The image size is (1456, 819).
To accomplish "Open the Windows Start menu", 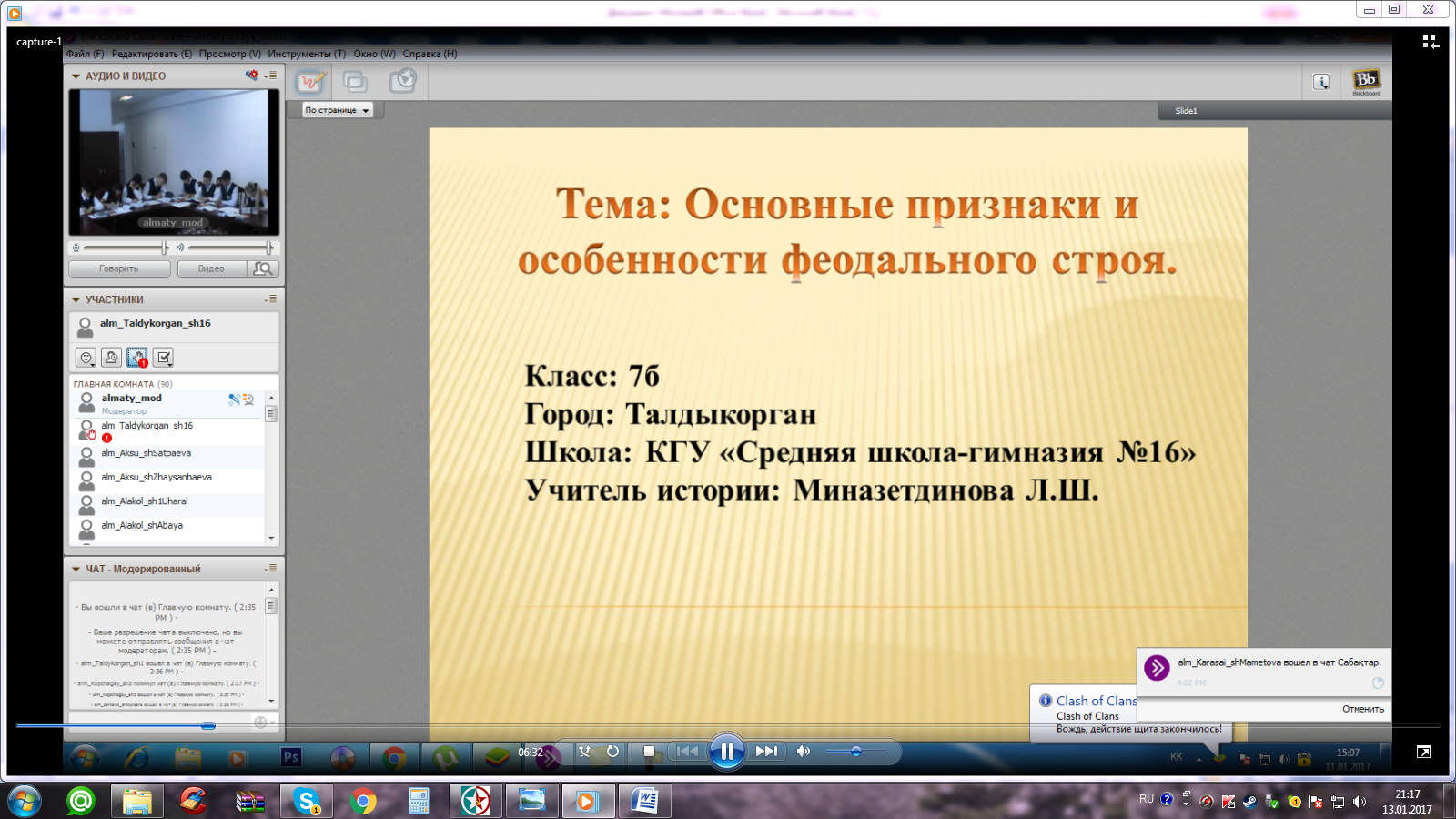I will [x=25, y=802].
